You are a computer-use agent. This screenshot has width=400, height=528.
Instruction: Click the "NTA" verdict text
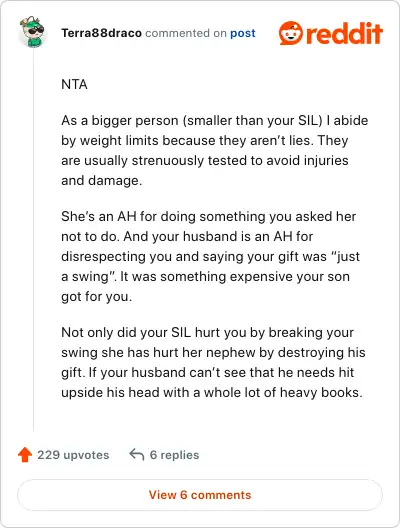(x=74, y=84)
